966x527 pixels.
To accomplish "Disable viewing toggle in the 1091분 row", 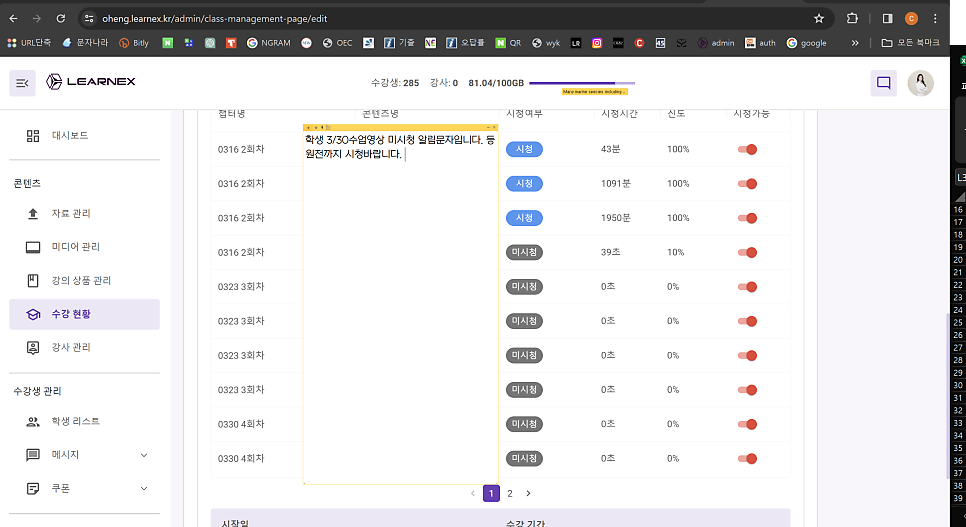I will tap(747, 184).
